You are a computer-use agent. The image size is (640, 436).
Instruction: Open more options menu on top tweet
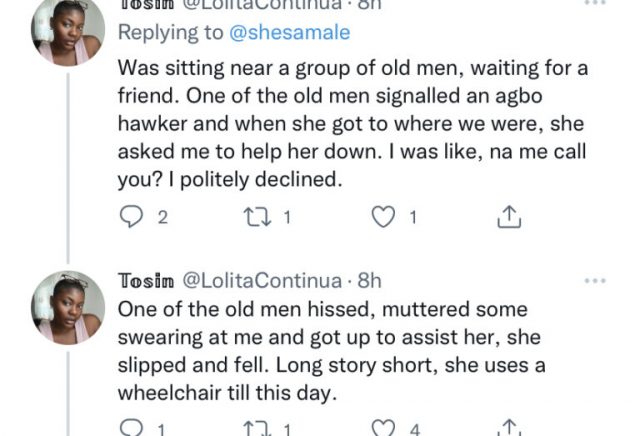pyautogui.click(x=594, y=4)
